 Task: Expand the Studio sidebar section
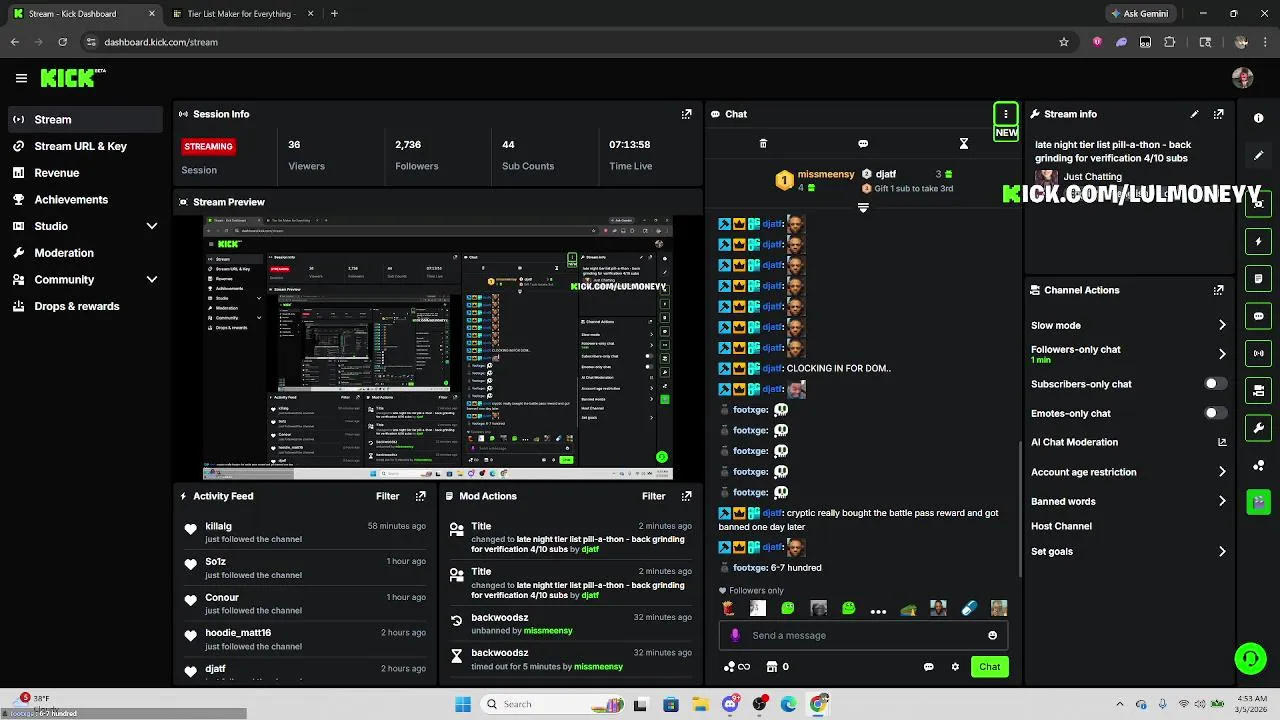(152, 226)
